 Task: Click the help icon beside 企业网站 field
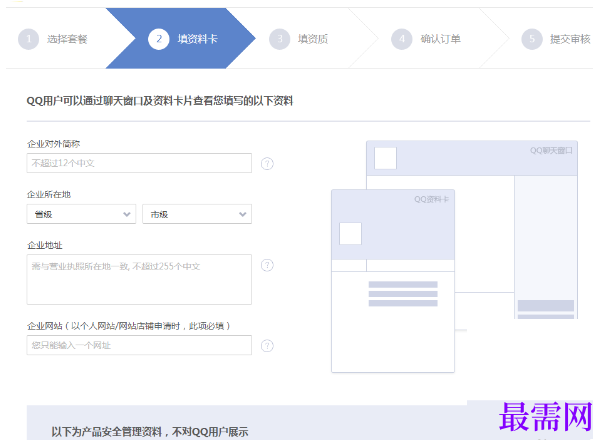[x=267, y=346]
